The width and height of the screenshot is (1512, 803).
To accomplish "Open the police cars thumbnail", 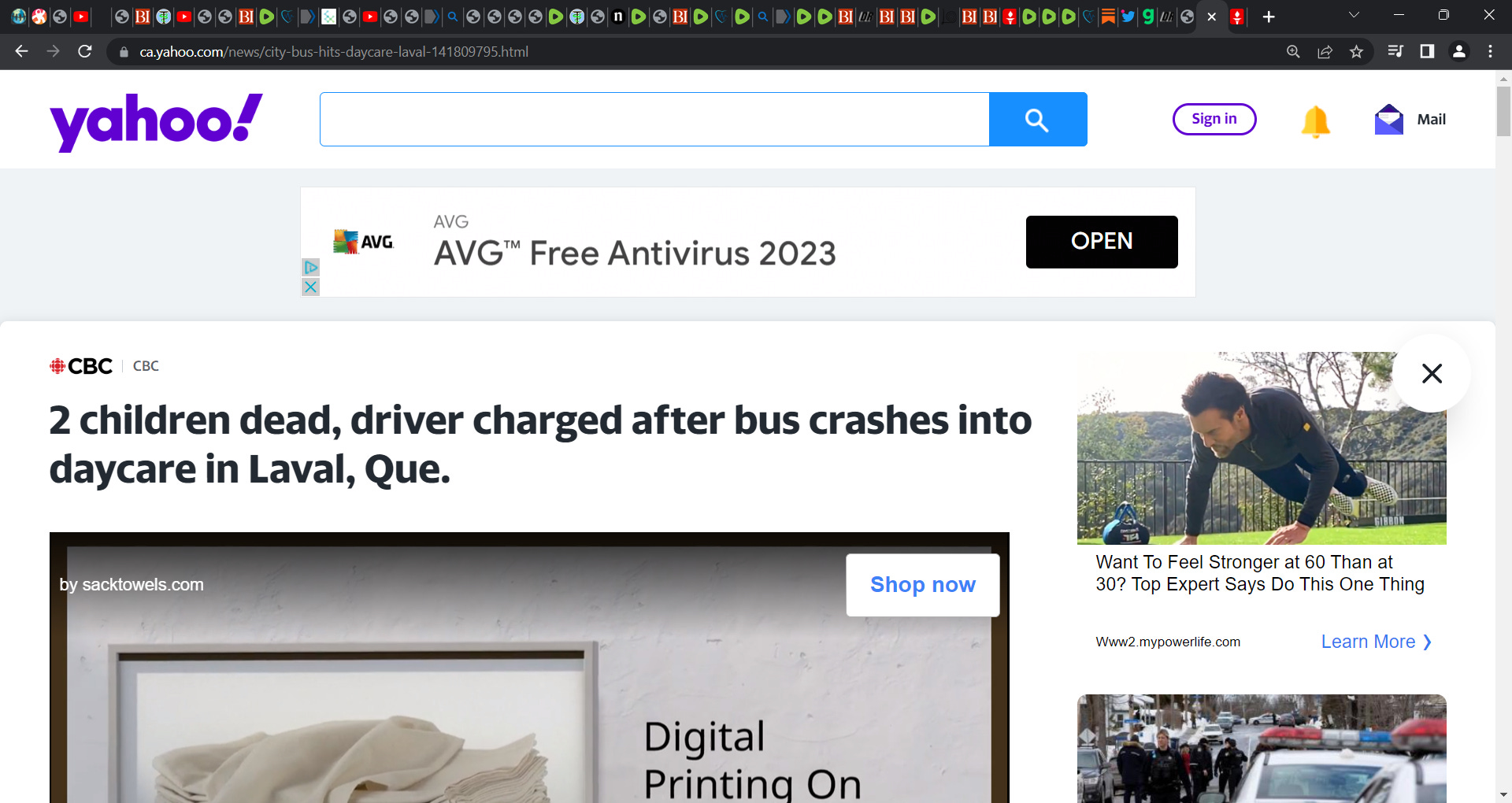I will pyautogui.click(x=1262, y=749).
